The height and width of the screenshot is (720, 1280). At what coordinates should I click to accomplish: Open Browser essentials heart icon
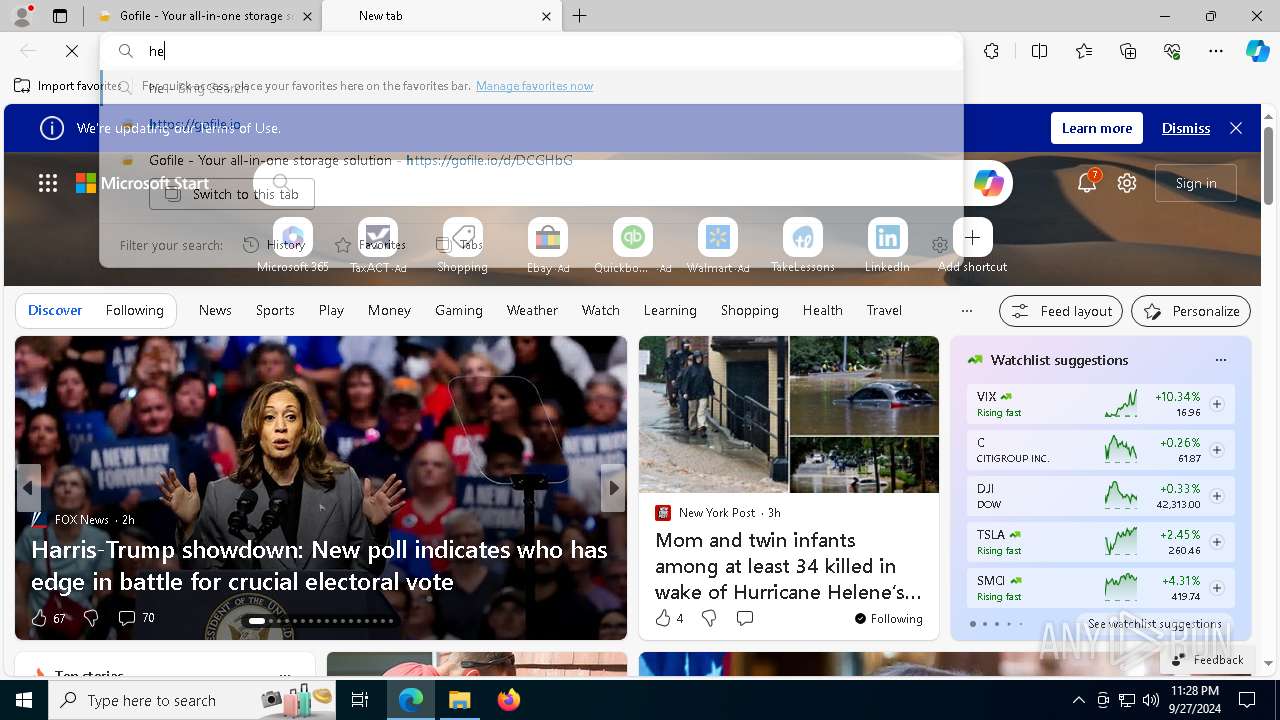coord(1172,51)
